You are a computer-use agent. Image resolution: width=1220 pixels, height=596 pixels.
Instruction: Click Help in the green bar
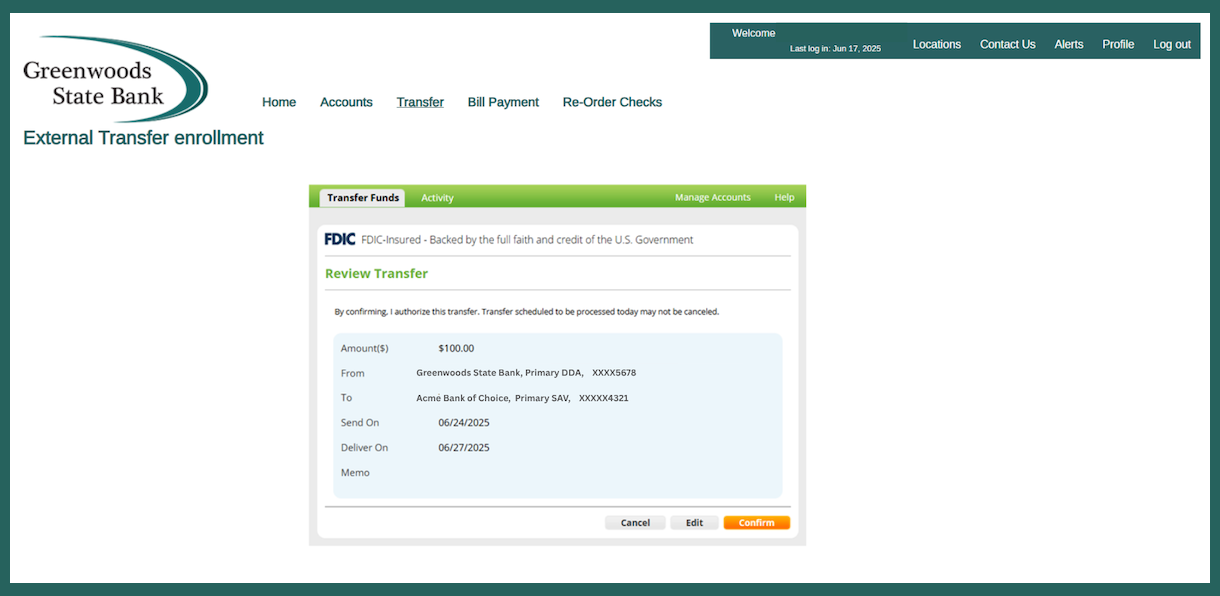tap(784, 198)
